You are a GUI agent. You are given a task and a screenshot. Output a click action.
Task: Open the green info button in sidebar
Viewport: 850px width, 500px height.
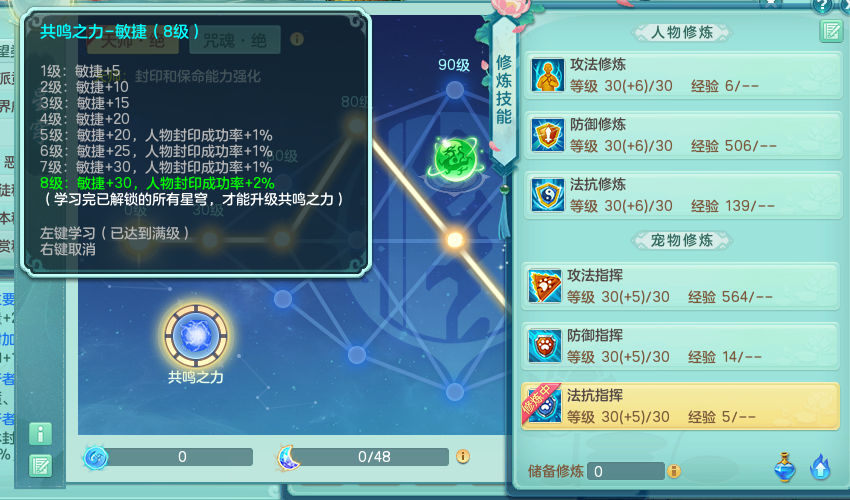pos(41,434)
